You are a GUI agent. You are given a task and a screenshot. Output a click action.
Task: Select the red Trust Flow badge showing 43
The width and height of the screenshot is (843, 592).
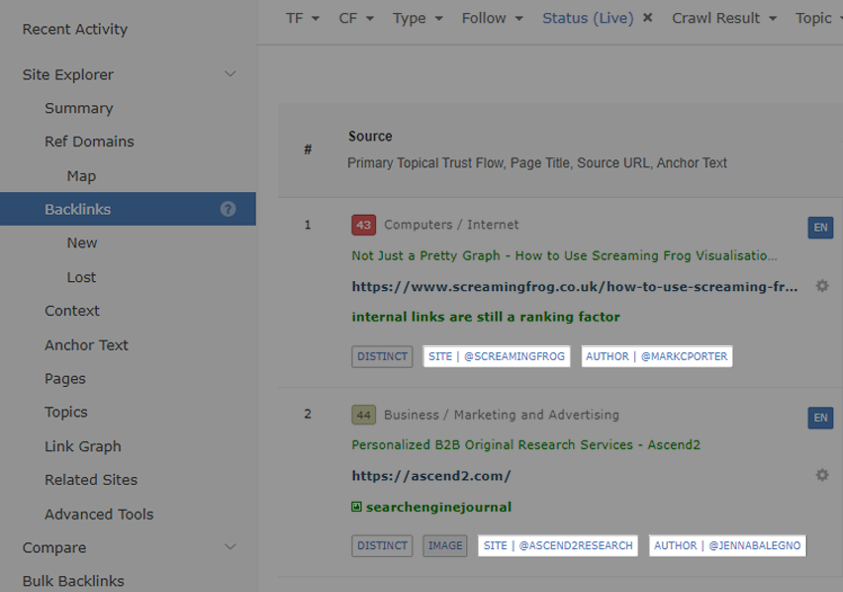click(x=363, y=225)
